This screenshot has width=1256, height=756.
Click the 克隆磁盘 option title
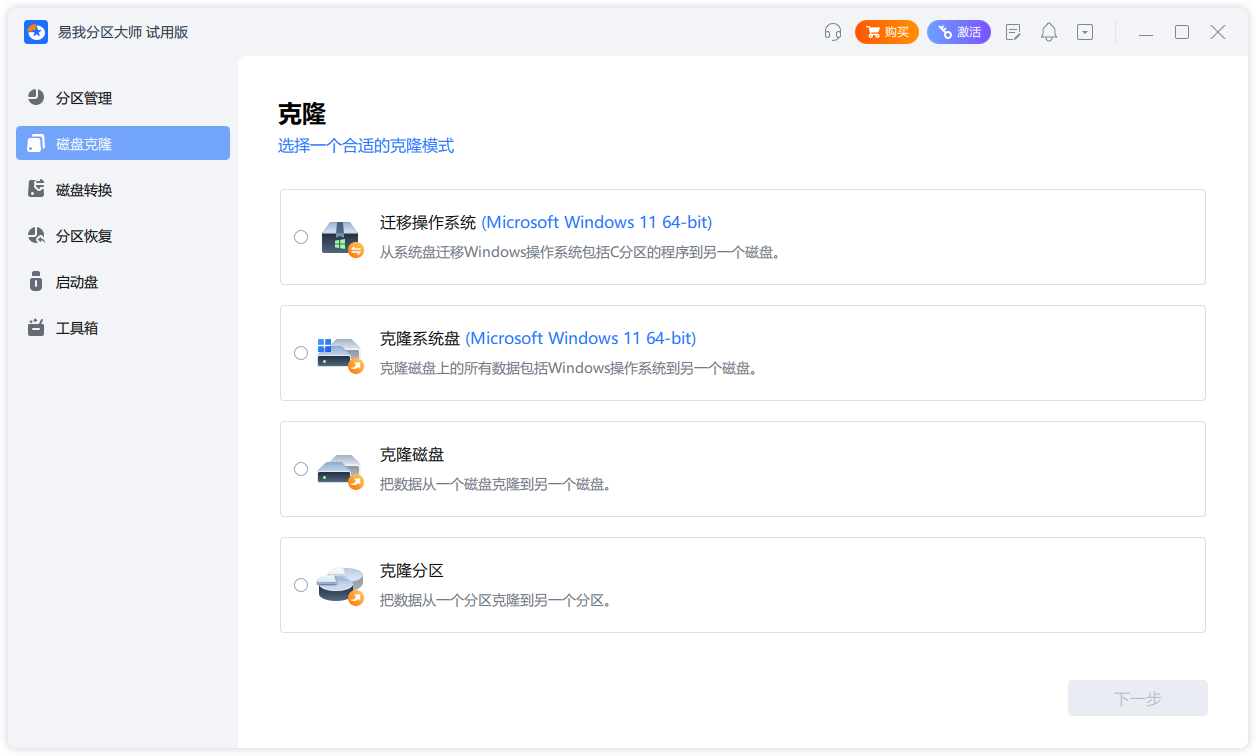point(412,454)
